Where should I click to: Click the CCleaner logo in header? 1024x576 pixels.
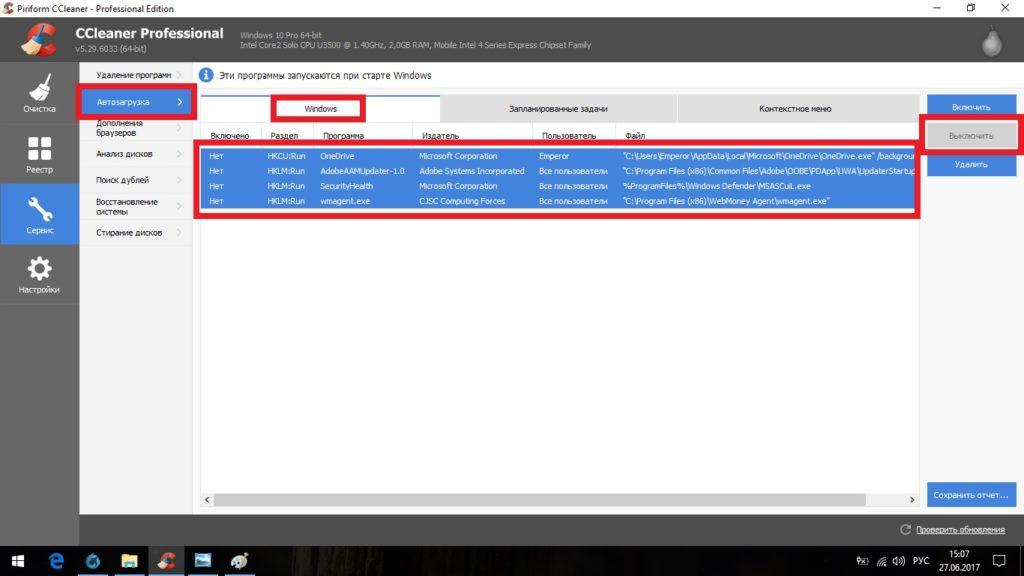pos(39,39)
